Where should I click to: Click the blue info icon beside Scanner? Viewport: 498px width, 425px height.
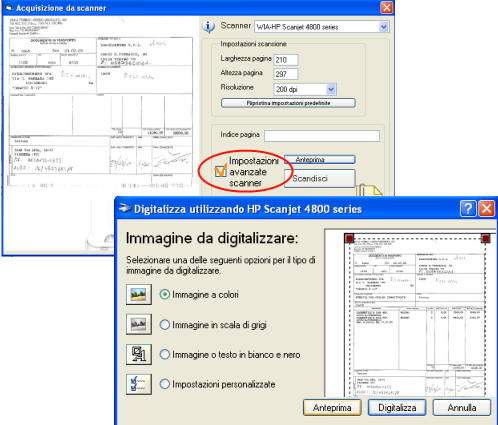209,27
